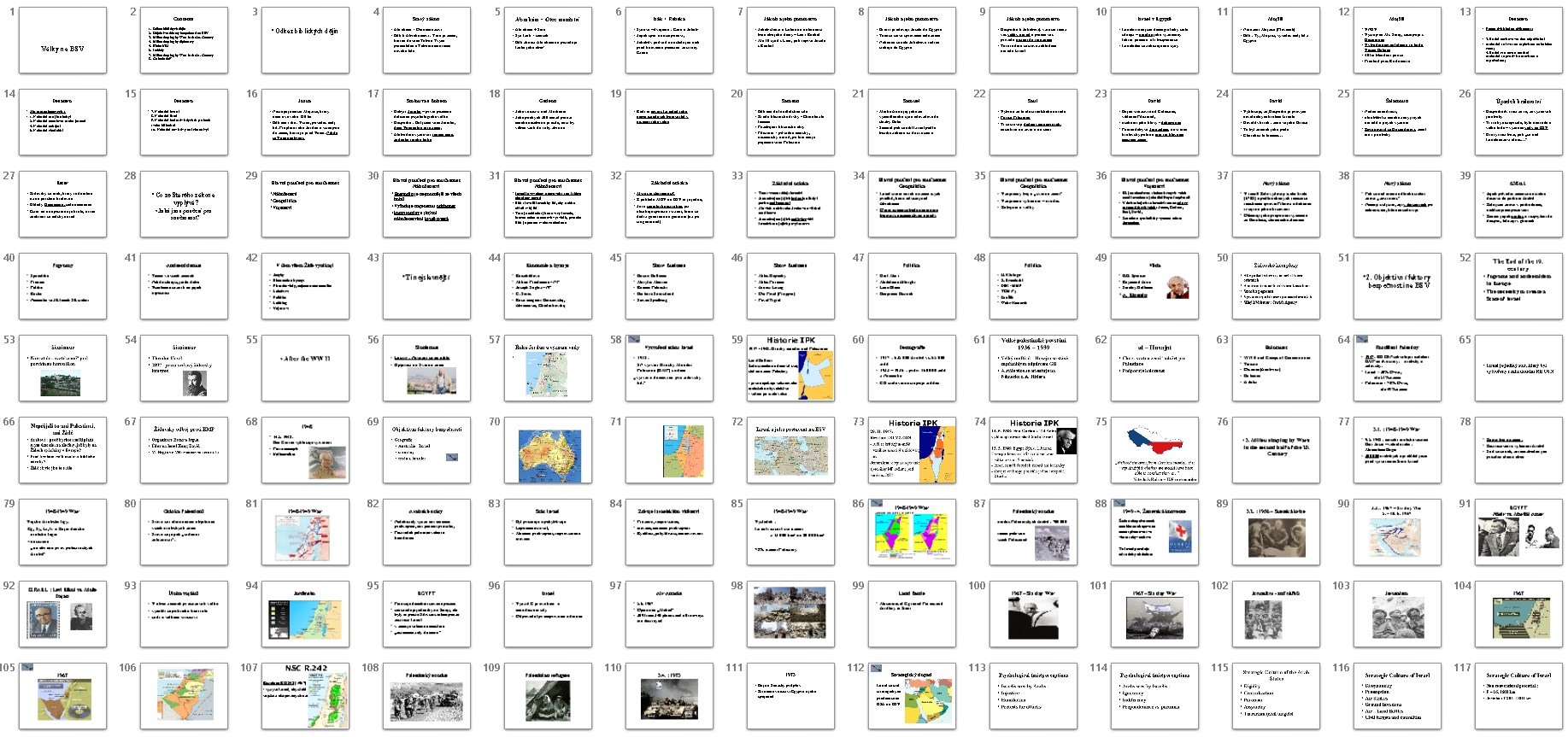1568x737 pixels.
Task: Click the small media icon inside slide 69
Action: tap(452, 458)
